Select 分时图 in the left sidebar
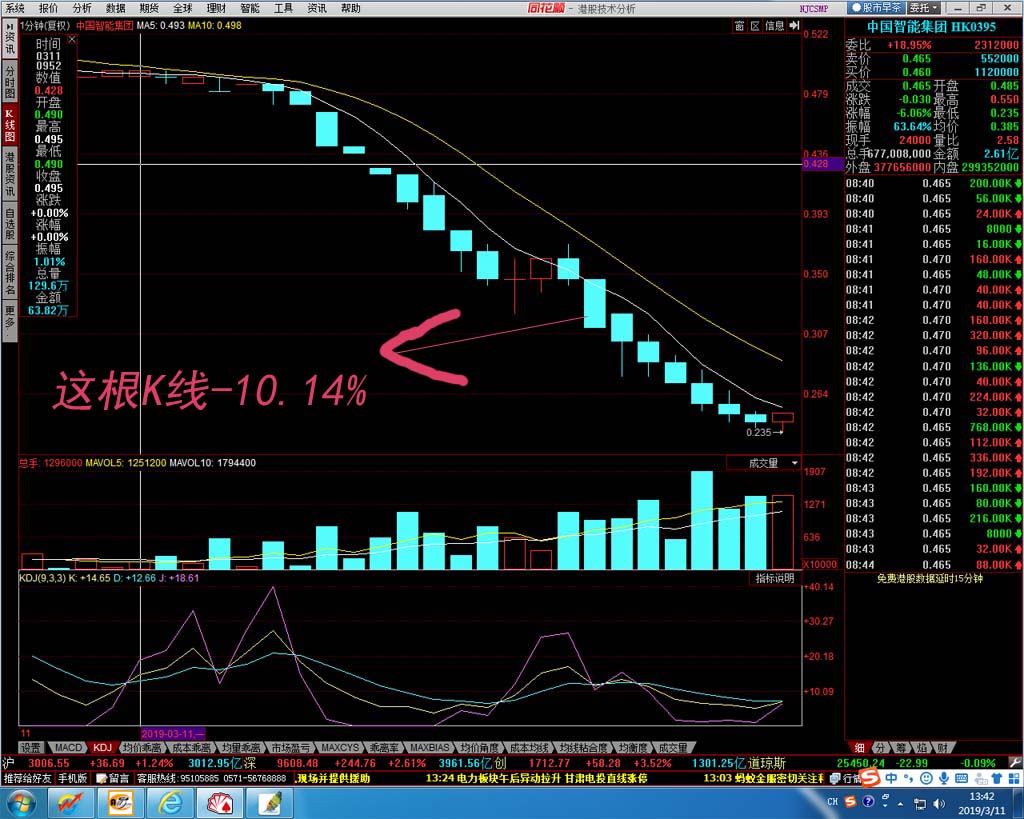The width and height of the screenshot is (1024, 819). [x=9, y=82]
